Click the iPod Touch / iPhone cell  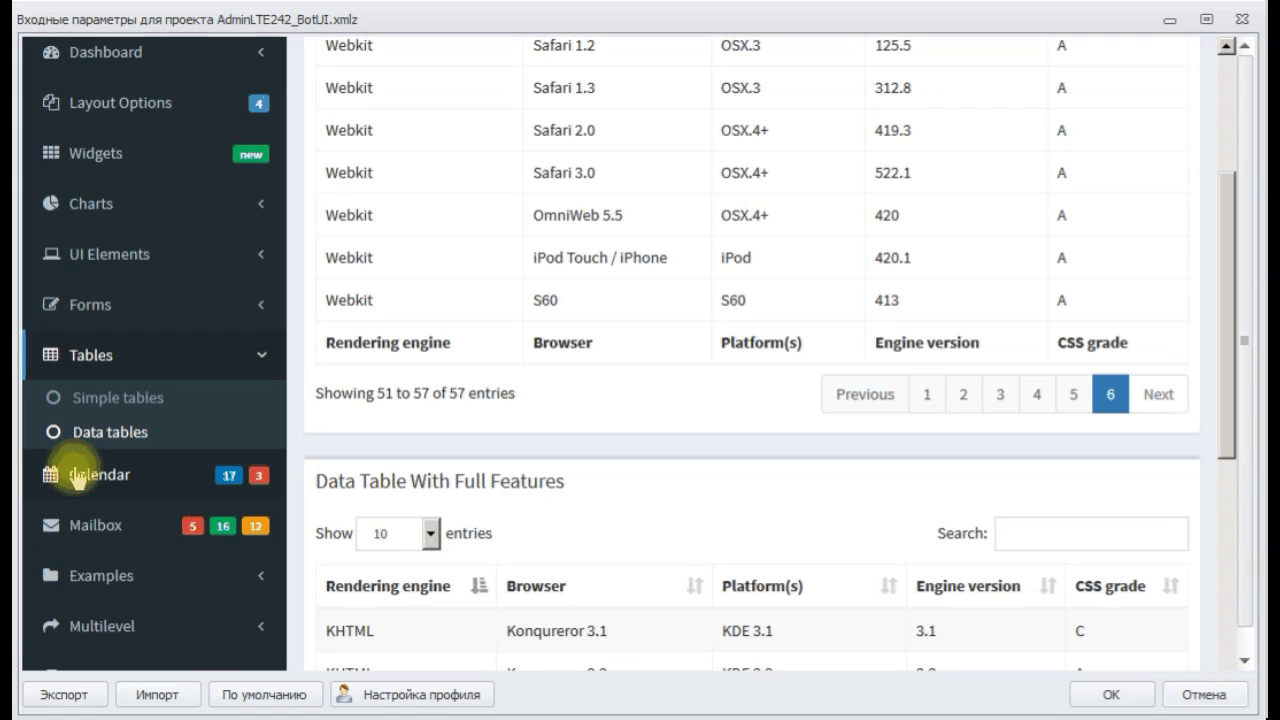[x=617, y=257]
